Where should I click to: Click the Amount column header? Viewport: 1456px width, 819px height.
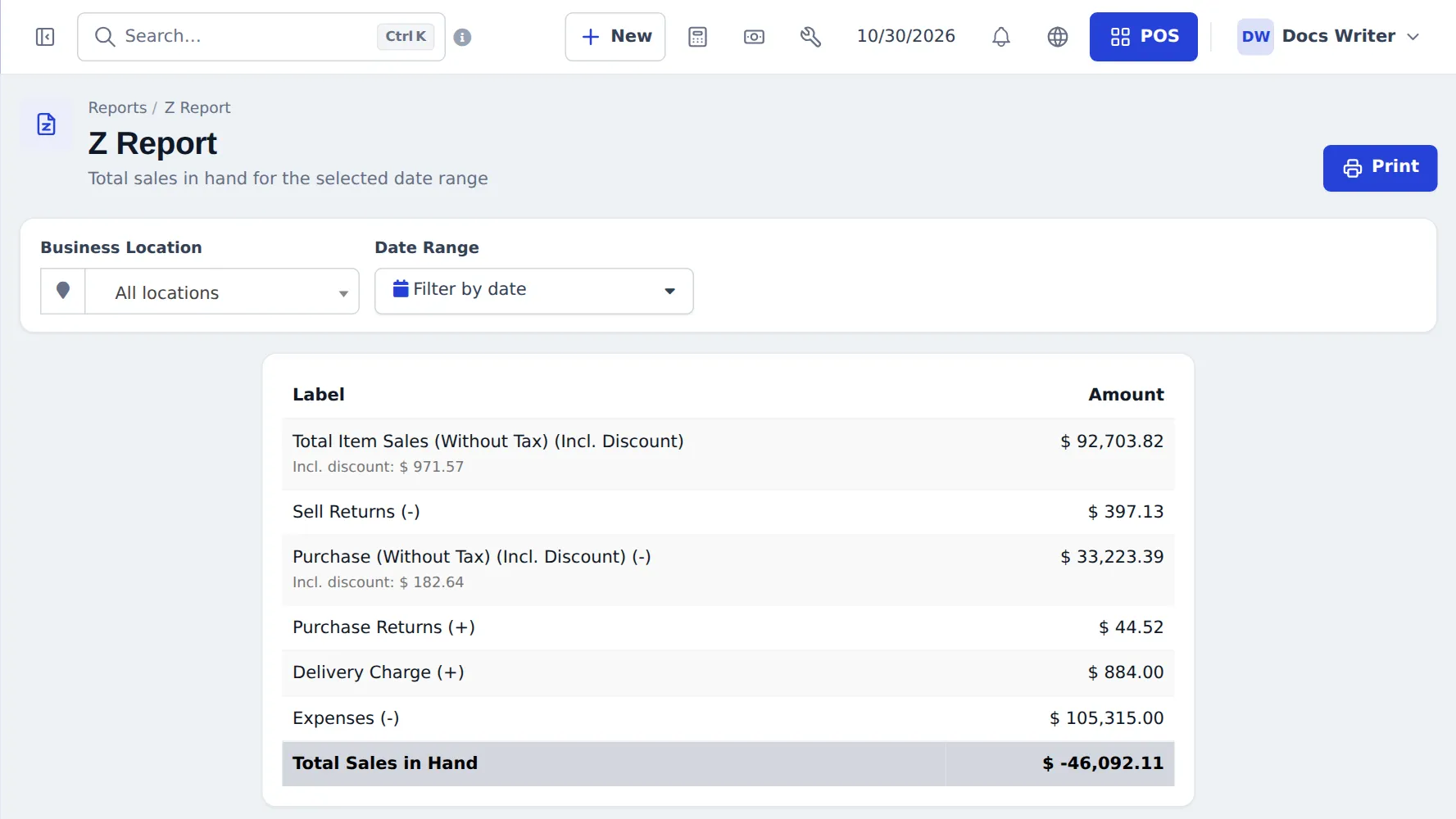pyautogui.click(x=1126, y=394)
